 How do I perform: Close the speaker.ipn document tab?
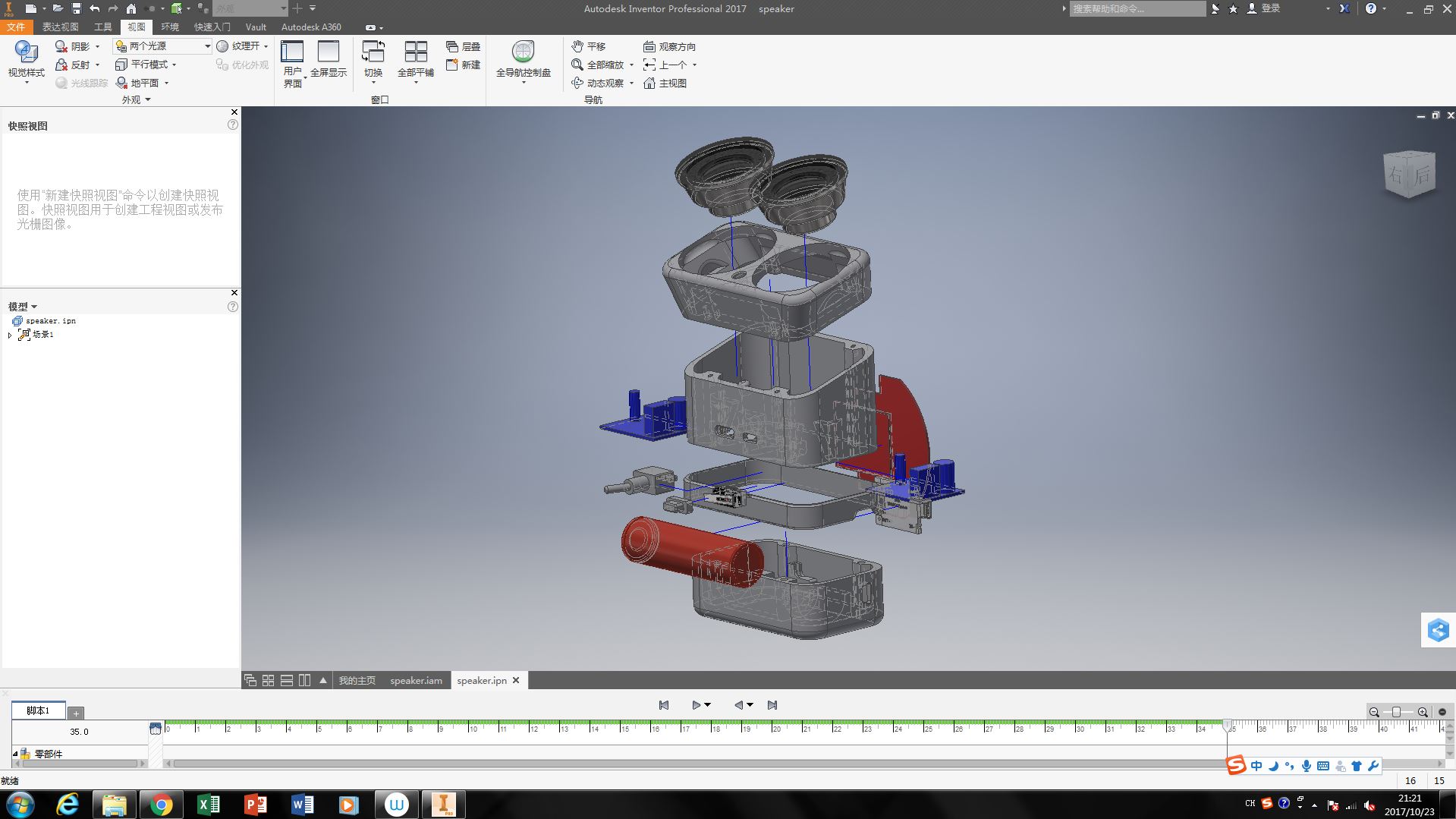click(516, 680)
